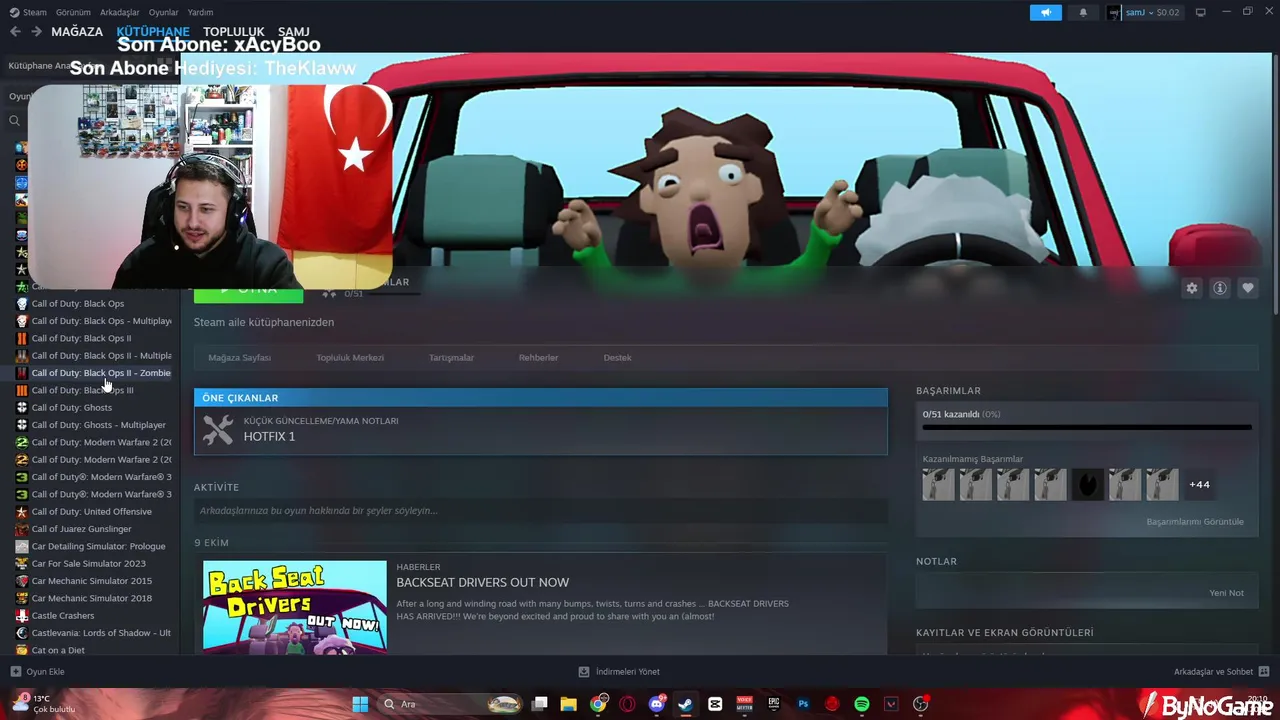Switch to the SAMJ profile tab
This screenshot has height=720, width=1280.
(x=293, y=31)
